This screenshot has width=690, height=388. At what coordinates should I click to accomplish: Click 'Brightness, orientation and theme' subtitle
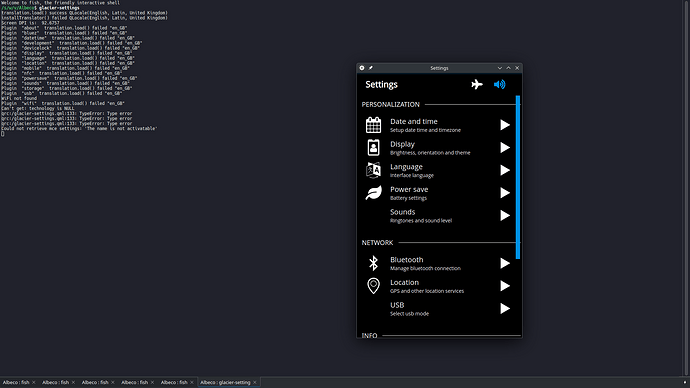[430, 153]
